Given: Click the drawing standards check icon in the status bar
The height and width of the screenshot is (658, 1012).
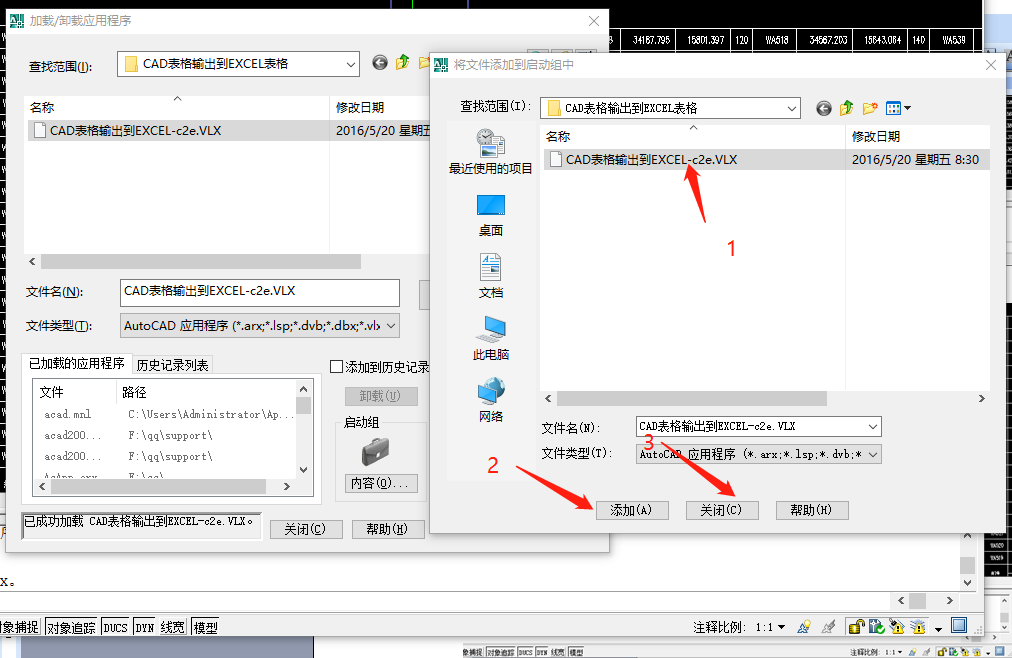Looking at the screenshot, I should pos(877,626).
